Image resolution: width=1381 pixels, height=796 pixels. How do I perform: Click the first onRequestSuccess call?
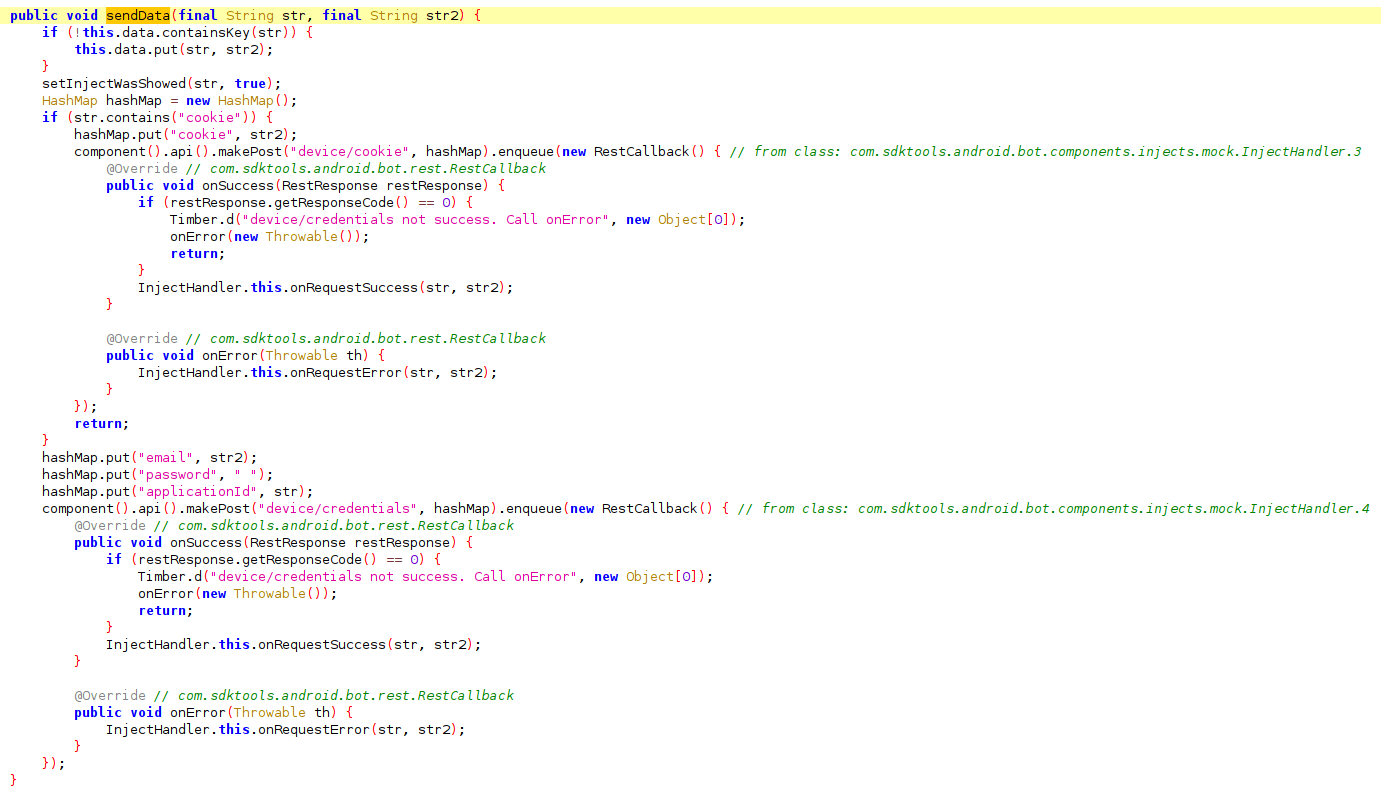[x=353, y=287]
